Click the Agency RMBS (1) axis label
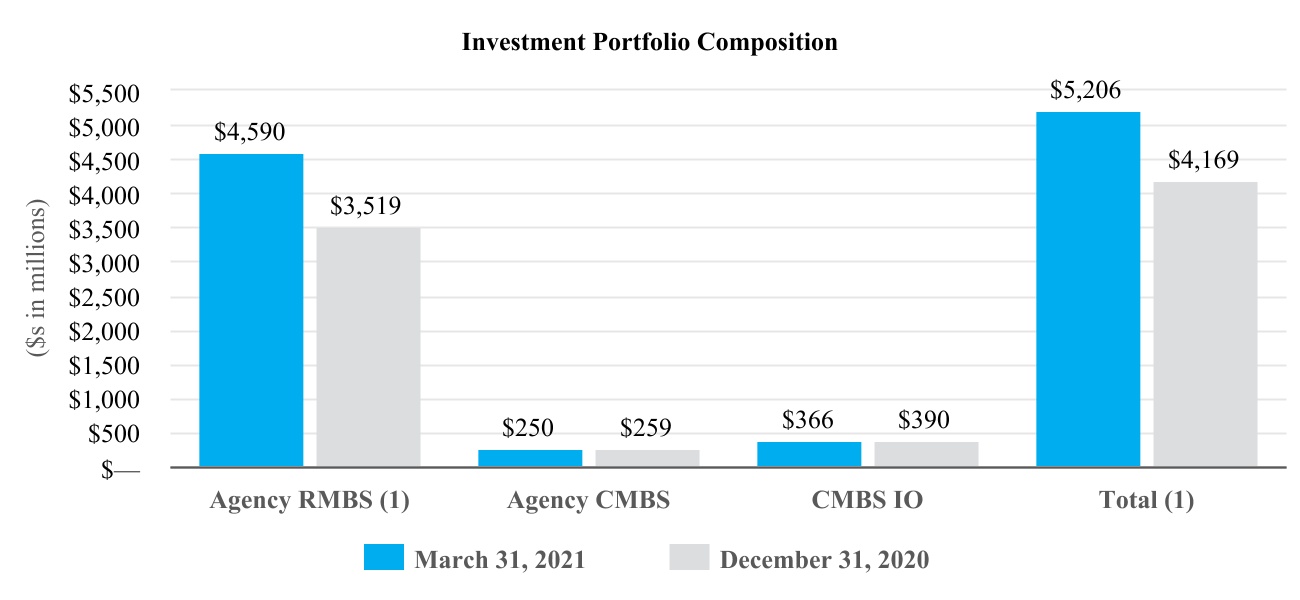The image size is (1300, 600). (x=310, y=501)
